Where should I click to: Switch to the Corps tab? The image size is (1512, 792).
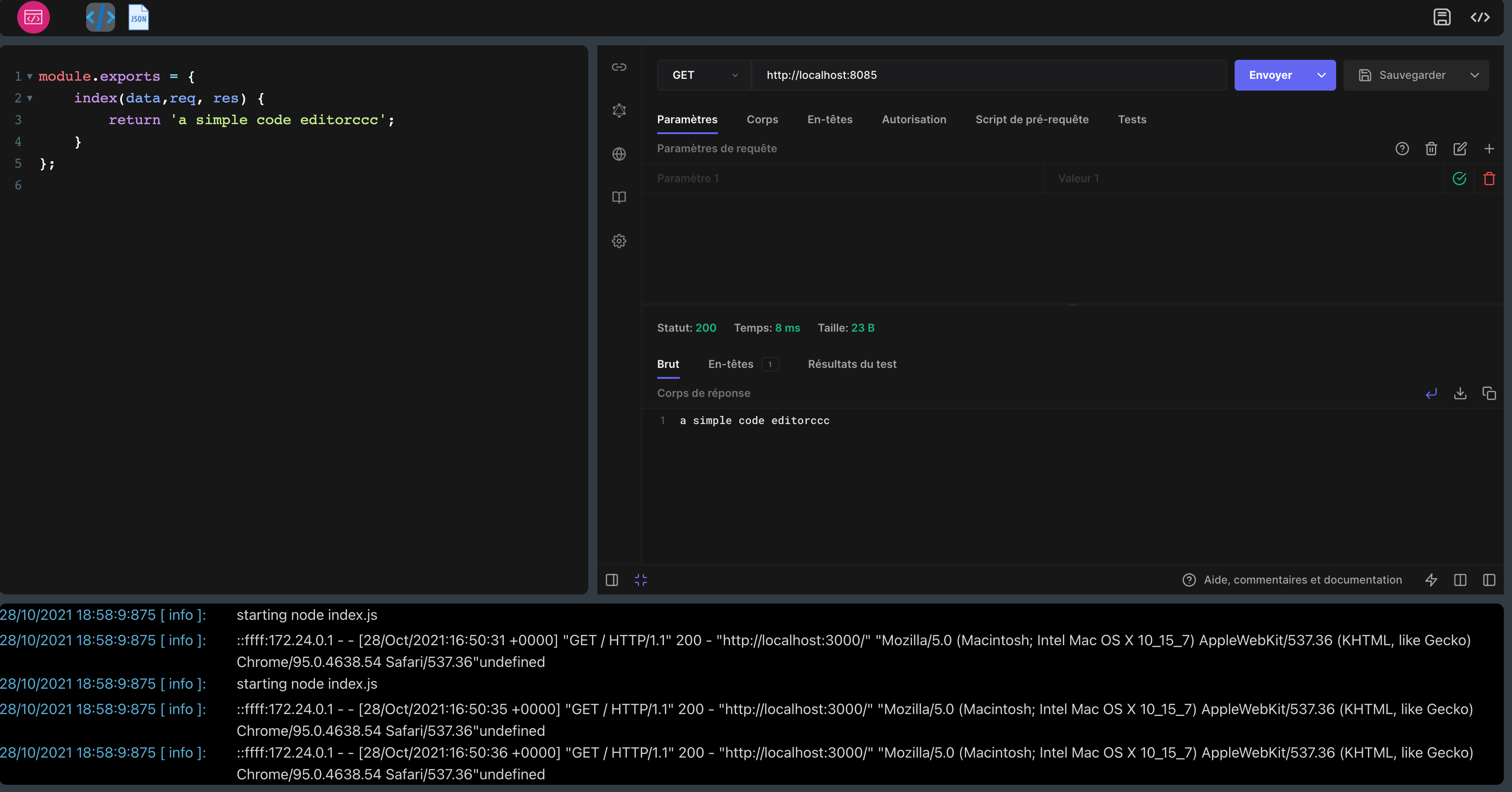point(762,119)
